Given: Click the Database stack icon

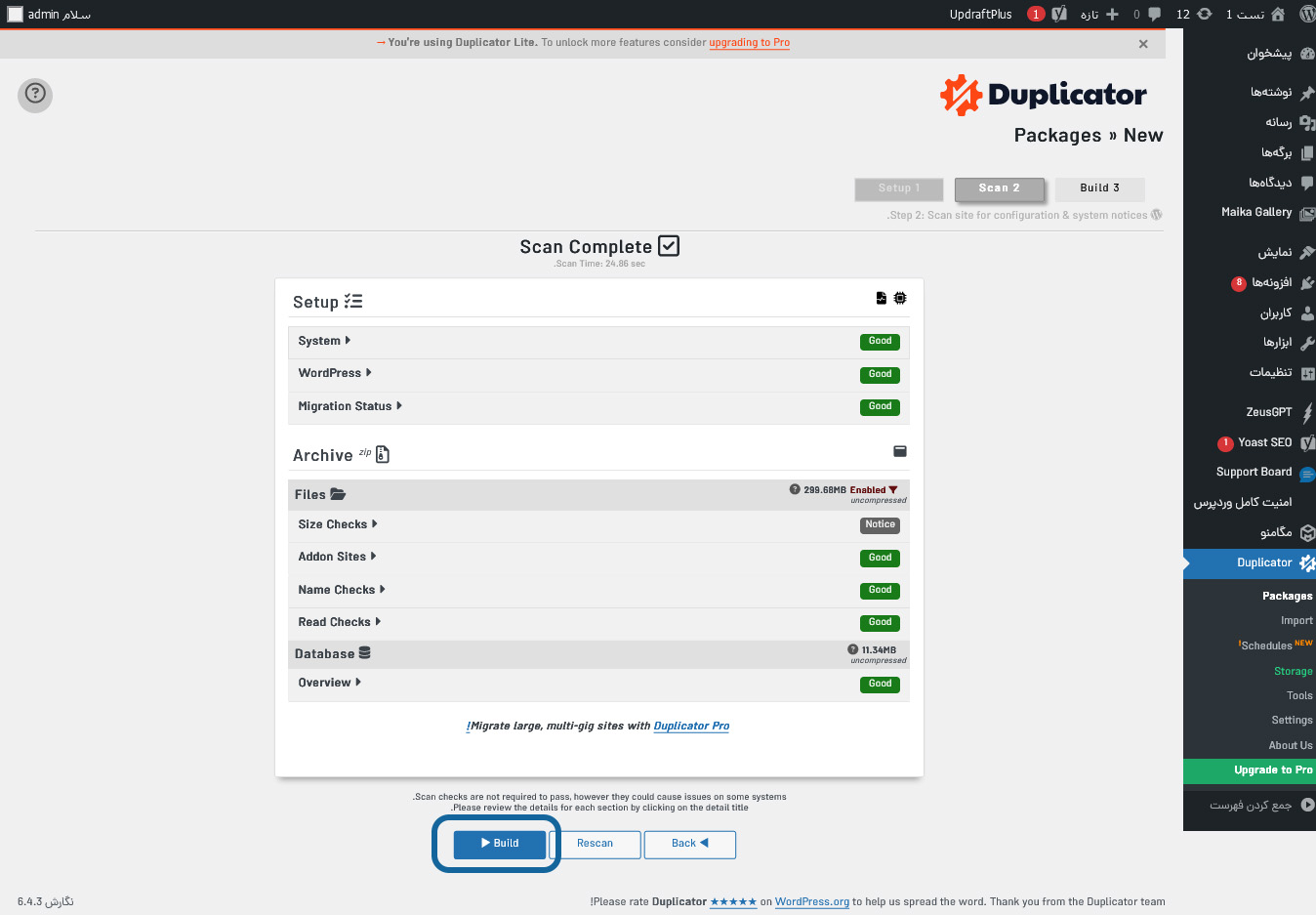Looking at the screenshot, I should pyautogui.click(x=364, y=652).
